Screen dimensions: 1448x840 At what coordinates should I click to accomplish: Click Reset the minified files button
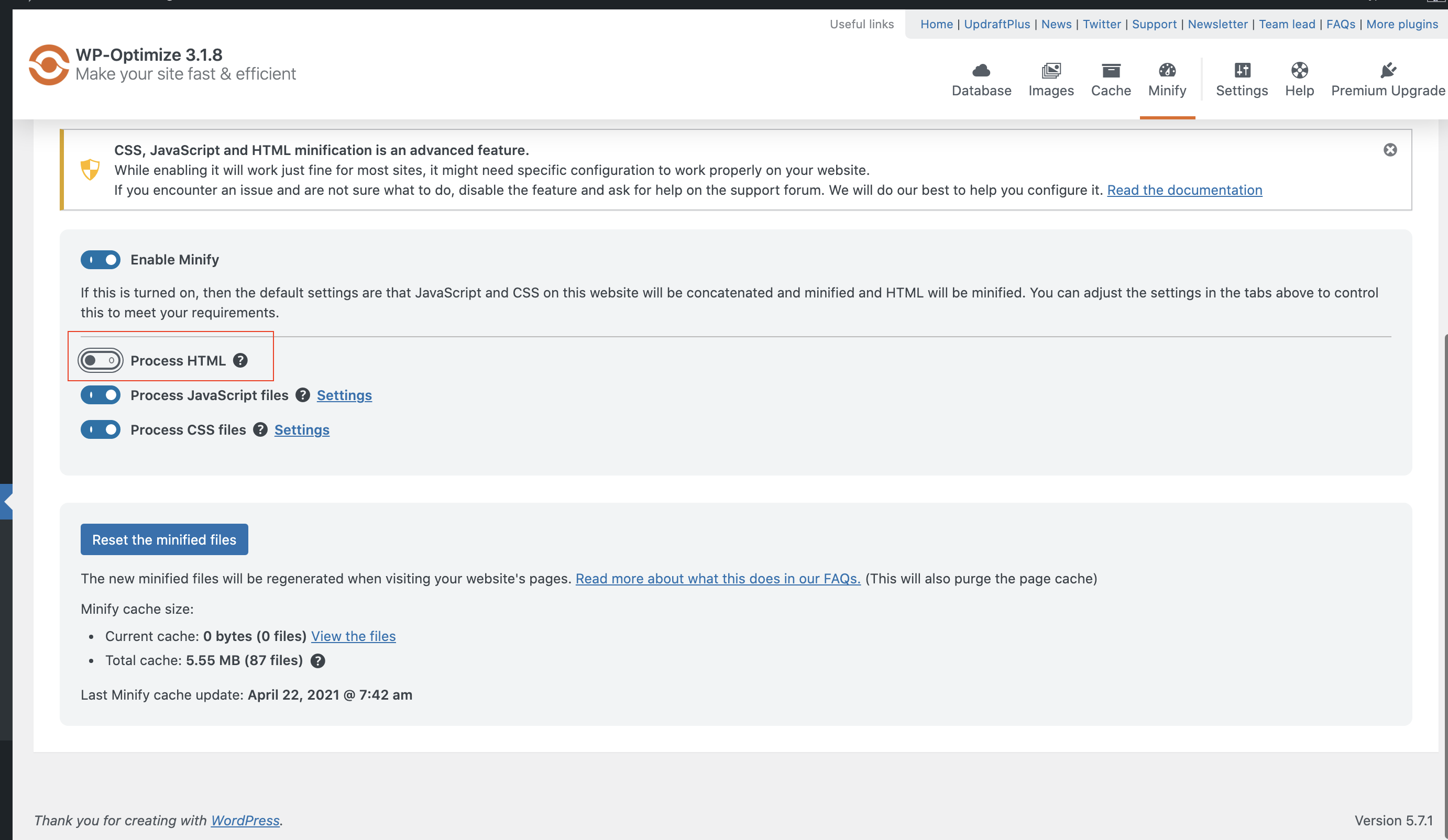tap(164, 539)
